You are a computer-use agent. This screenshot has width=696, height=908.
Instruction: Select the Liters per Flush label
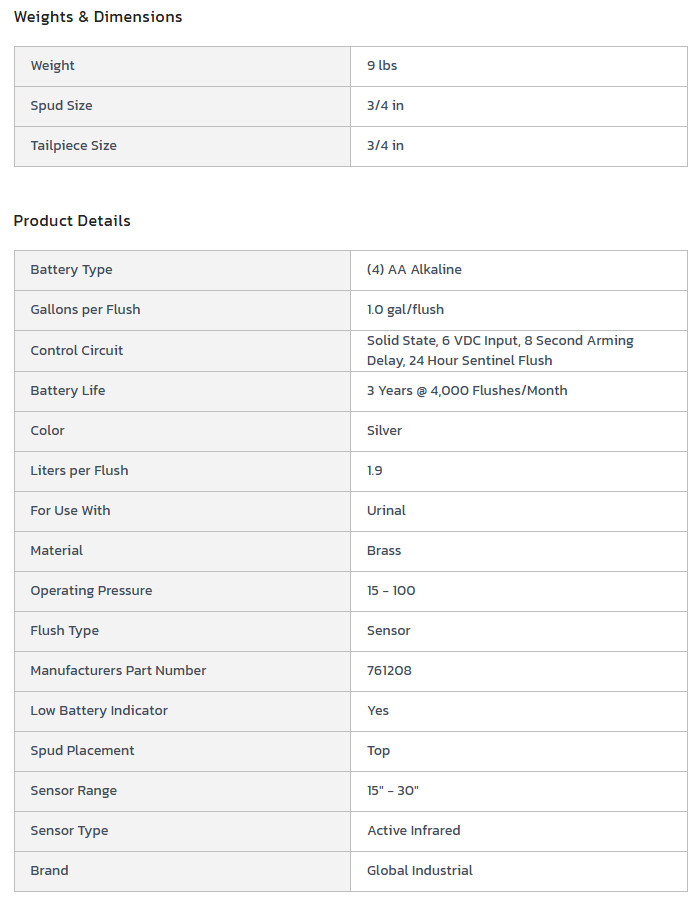[x=79, y=471]
